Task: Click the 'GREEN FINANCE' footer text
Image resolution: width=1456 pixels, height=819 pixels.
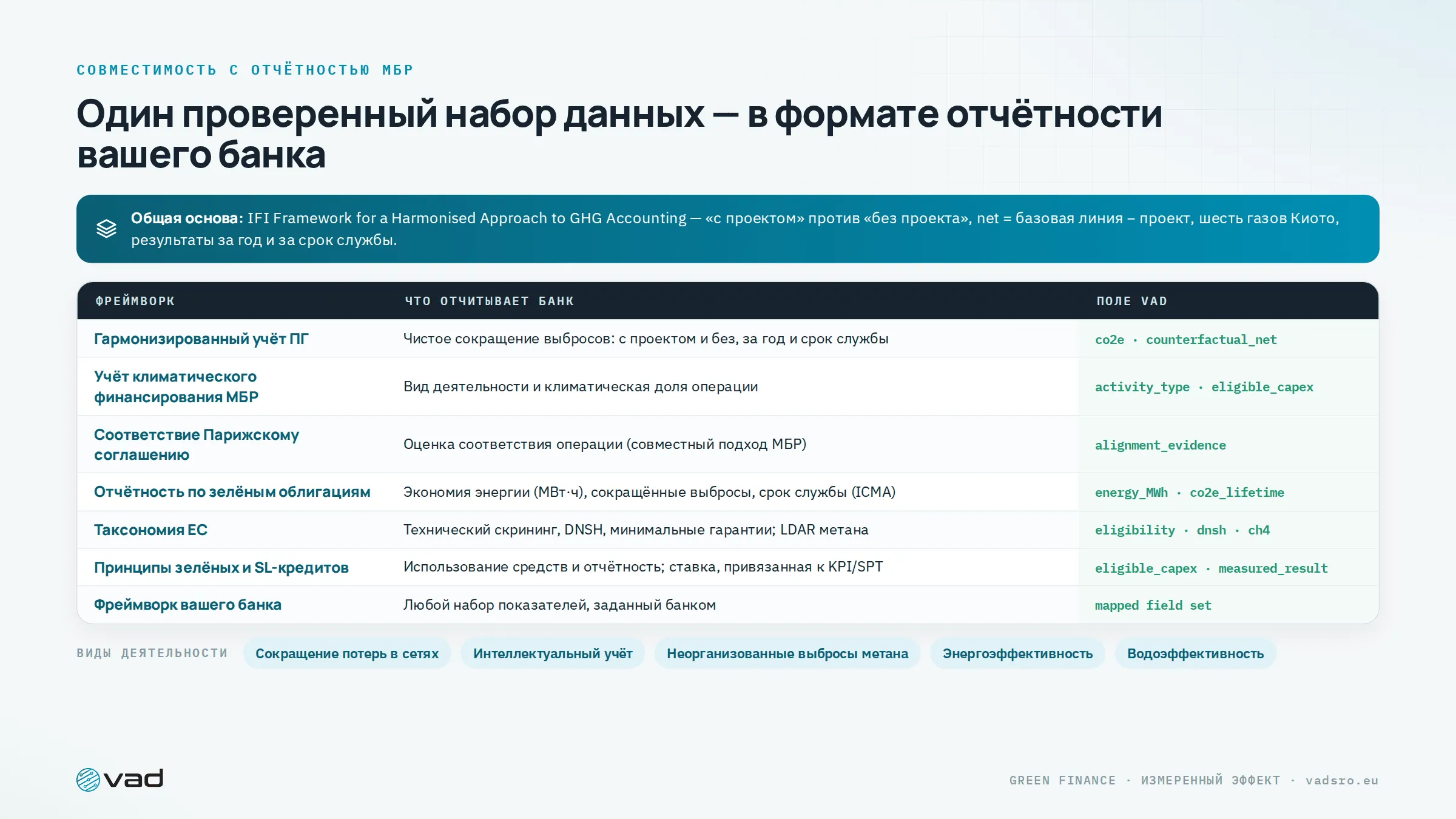Action: click(1062, 780)
